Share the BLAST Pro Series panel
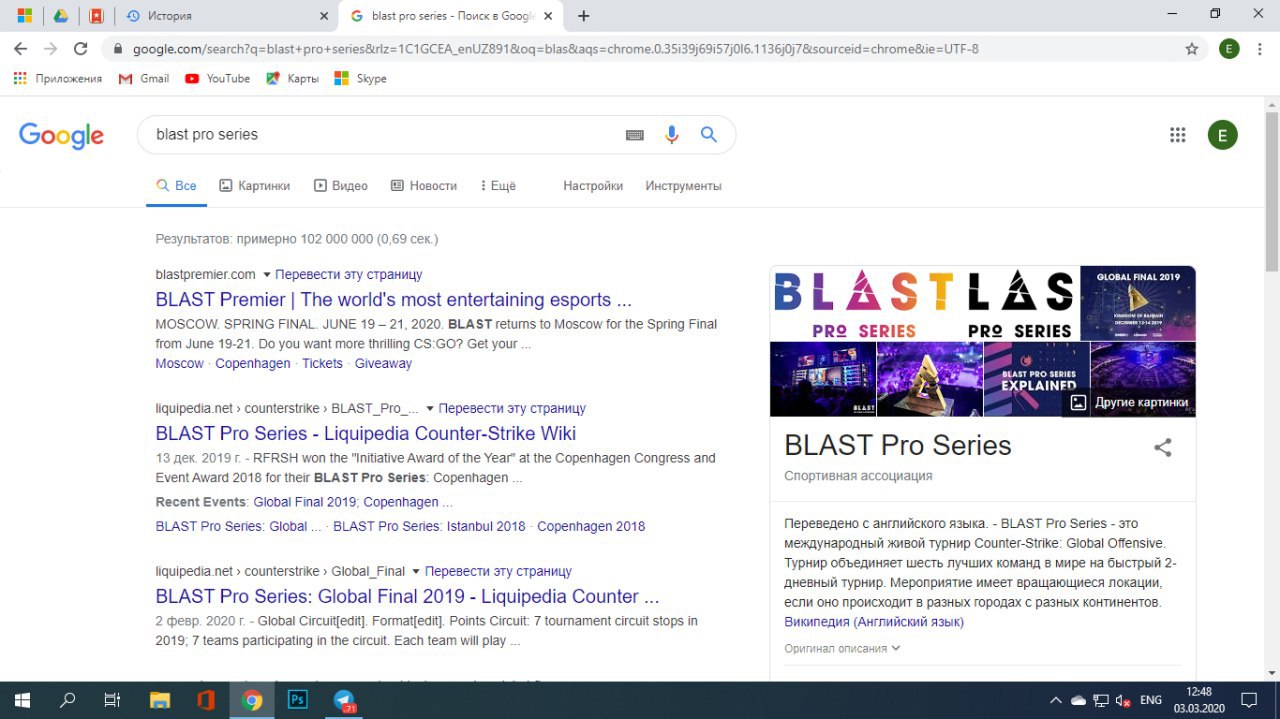The height and width of the screenshot is (719, 1280). click(1163, 447)
